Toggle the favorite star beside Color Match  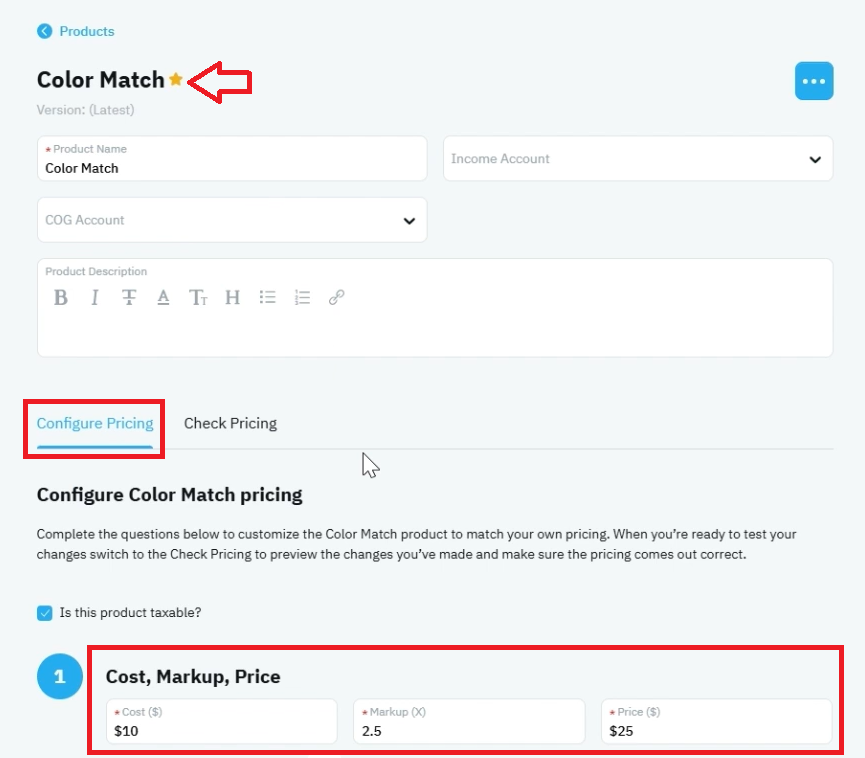tap(176, 79)
